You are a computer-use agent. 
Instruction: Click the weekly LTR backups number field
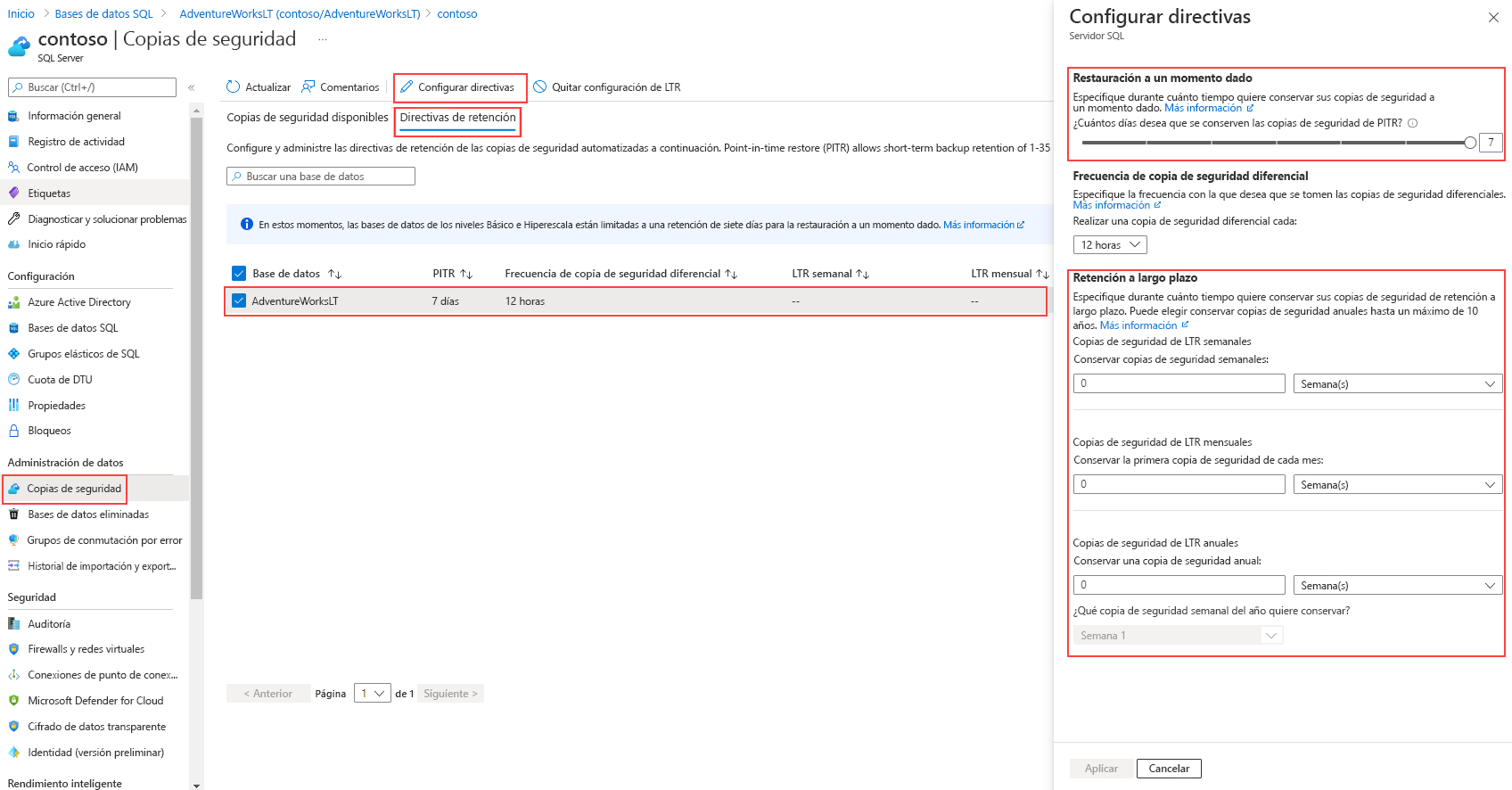coord(1179,383)
